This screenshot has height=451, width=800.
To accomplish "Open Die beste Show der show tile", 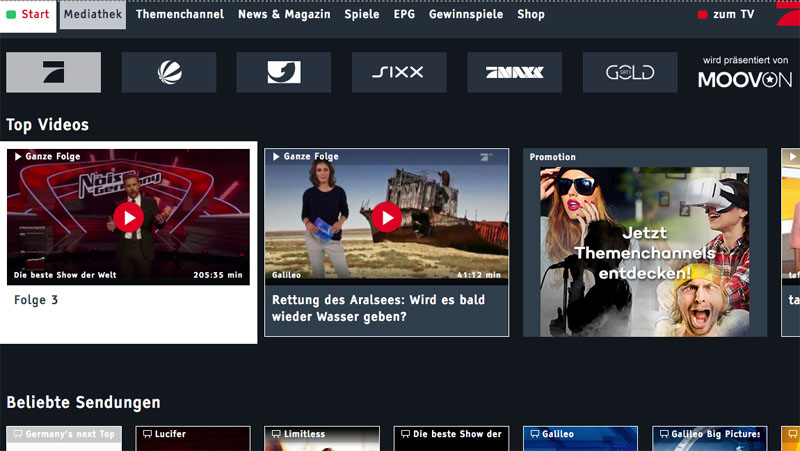I will click(x=451, y=438).
